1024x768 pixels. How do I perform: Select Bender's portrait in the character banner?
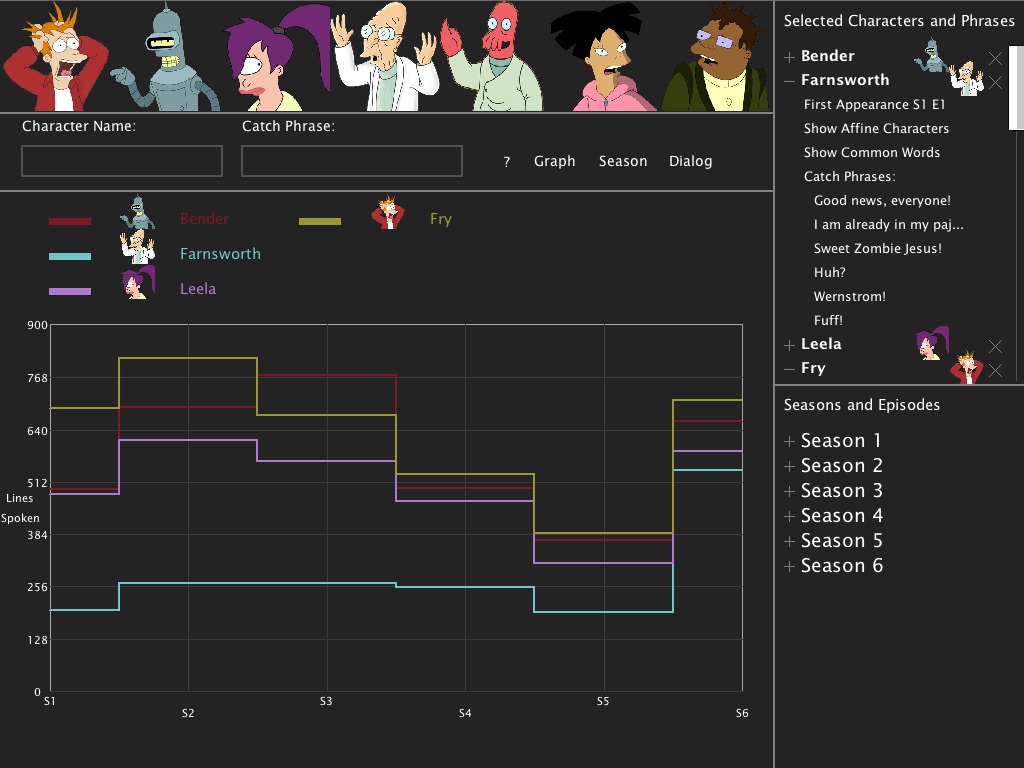pos(165,57)
